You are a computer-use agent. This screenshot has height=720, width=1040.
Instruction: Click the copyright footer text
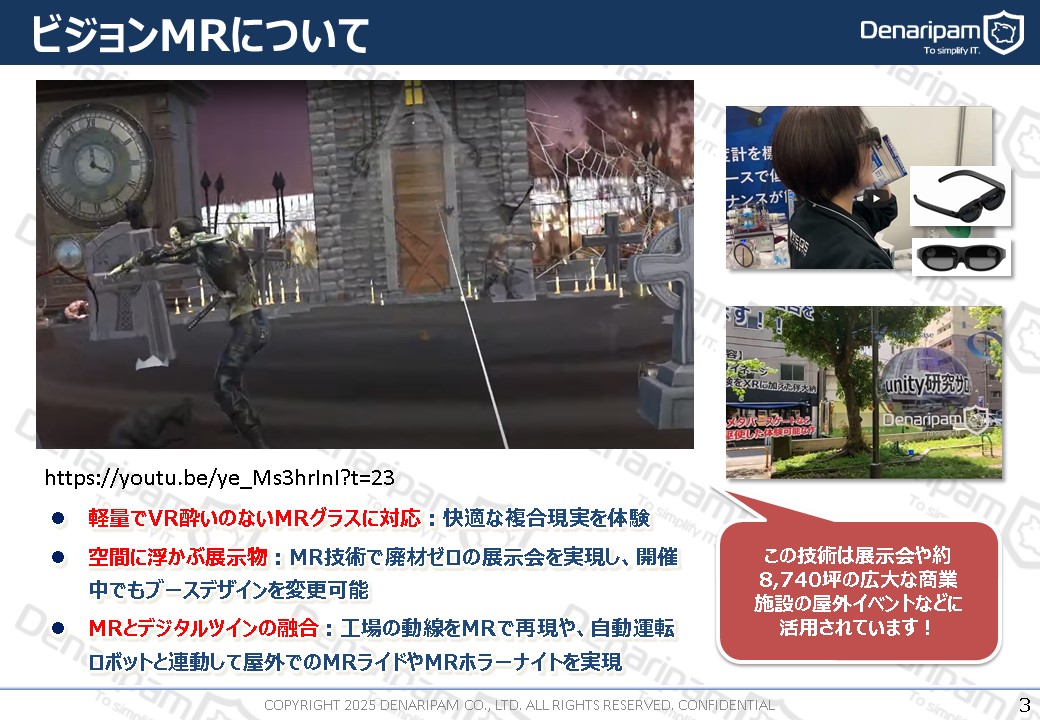click(518, 706)
